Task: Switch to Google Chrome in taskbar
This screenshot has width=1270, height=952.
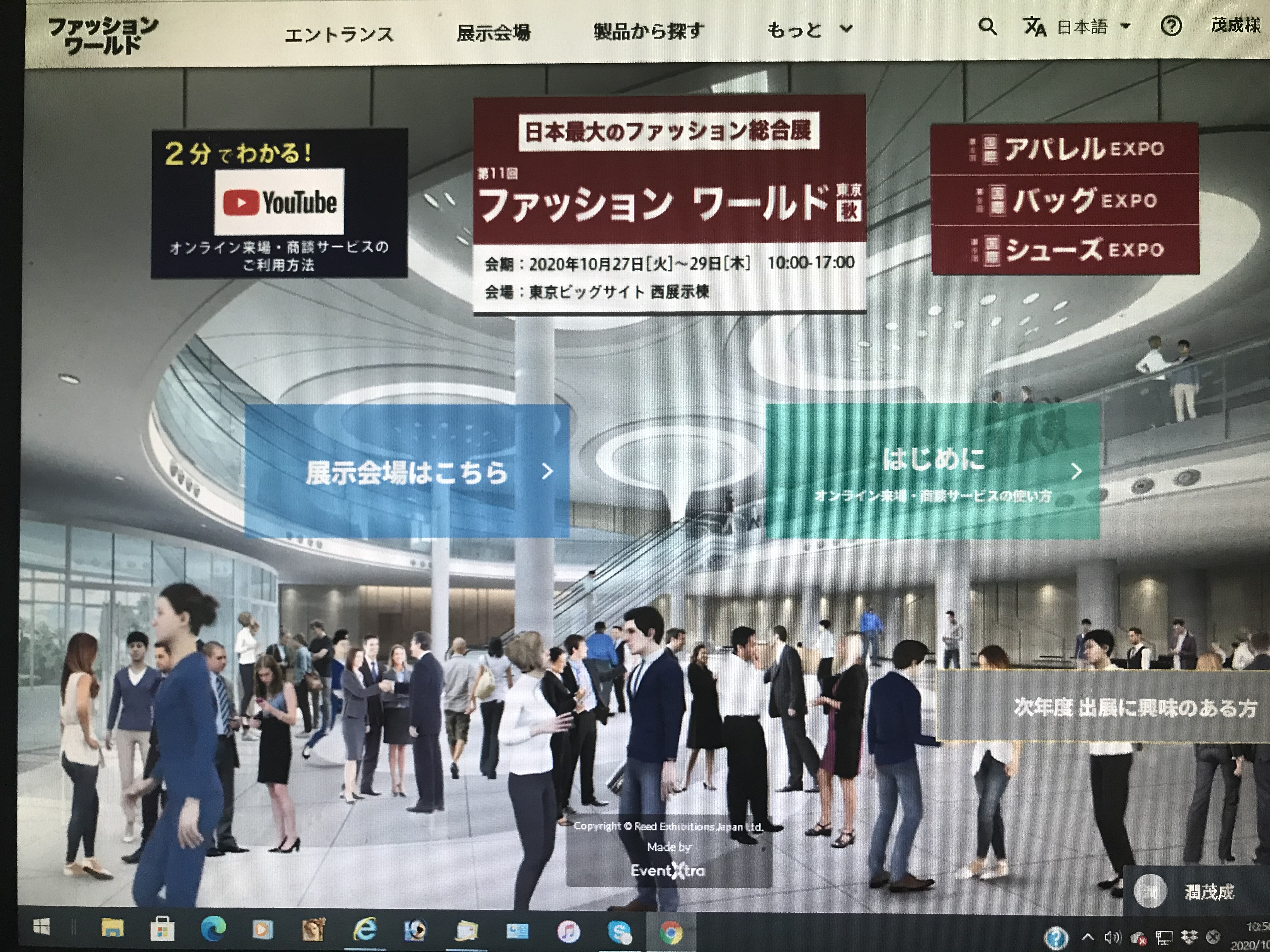Action: pyautogui.click(x=671, y=932)
